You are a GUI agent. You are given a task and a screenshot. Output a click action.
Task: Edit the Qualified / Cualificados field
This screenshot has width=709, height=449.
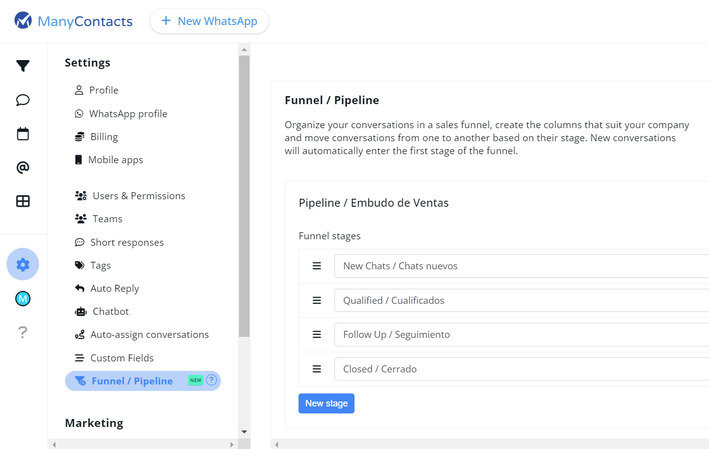click(521, 300)
